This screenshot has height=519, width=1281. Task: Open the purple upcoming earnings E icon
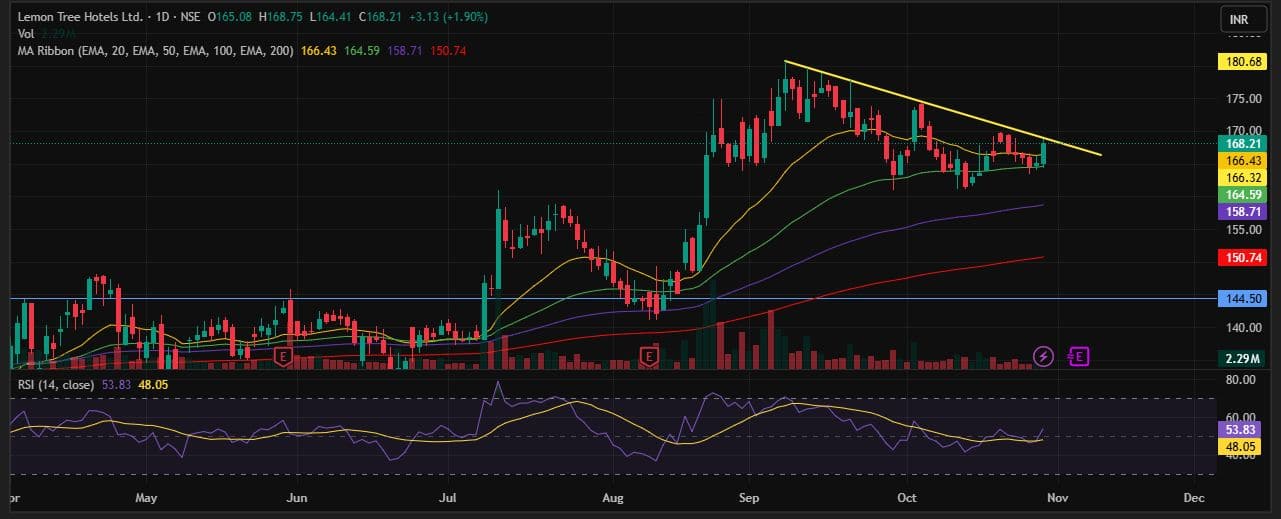coord(1078,355)
